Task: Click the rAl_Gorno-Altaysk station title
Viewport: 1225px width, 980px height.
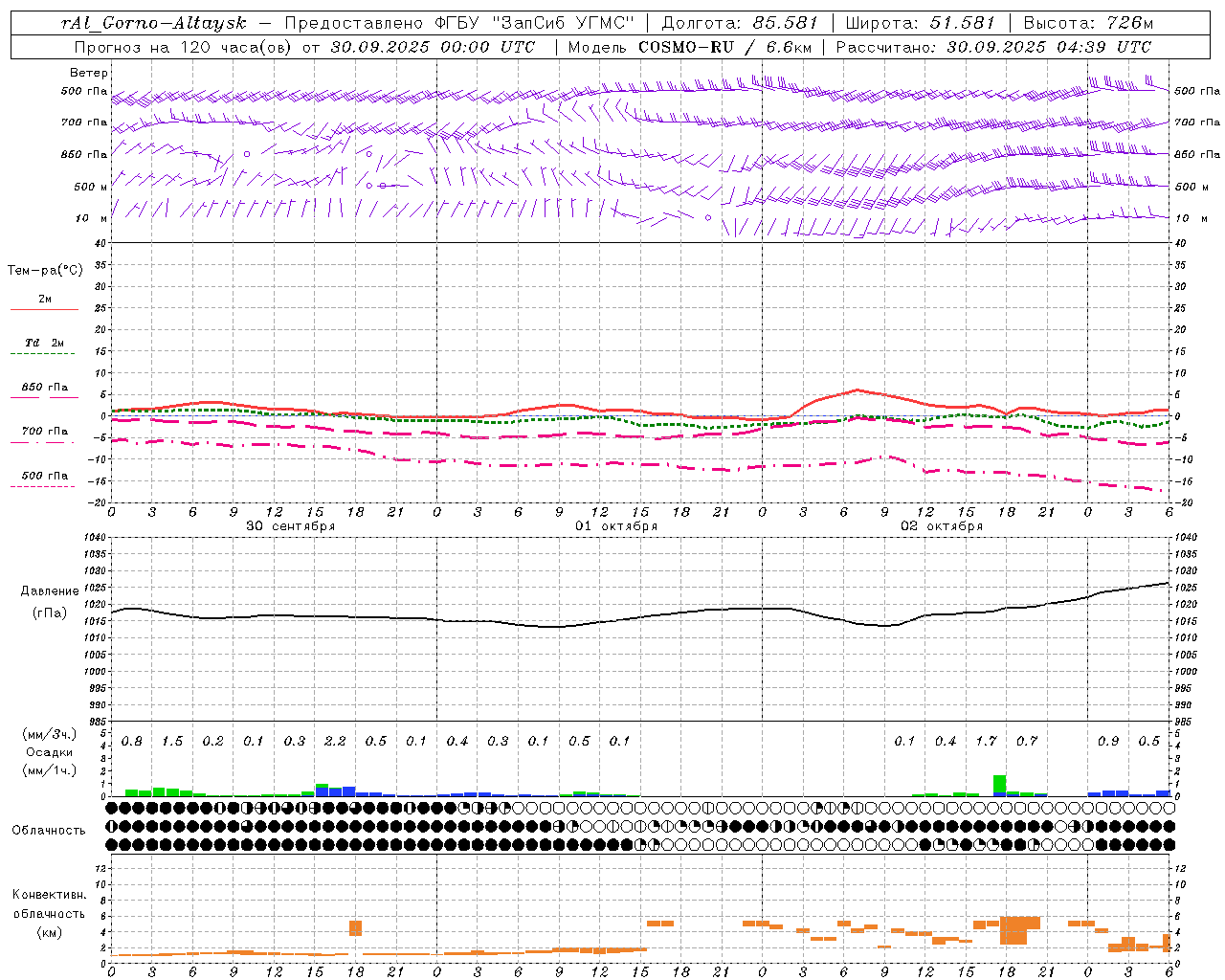Action: click(x=153, y=23)
